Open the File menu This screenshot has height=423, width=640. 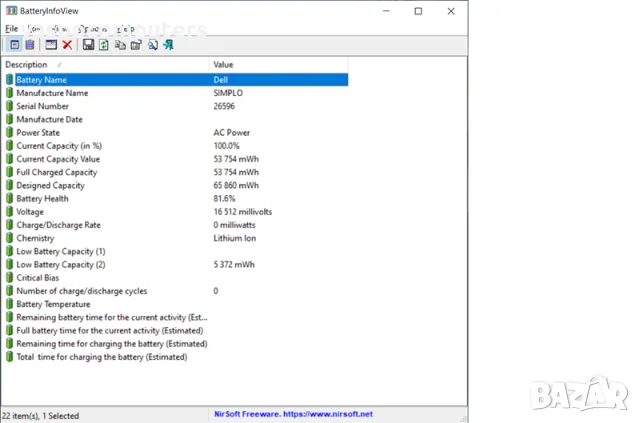pyautogui.click(x=11, y=29)
